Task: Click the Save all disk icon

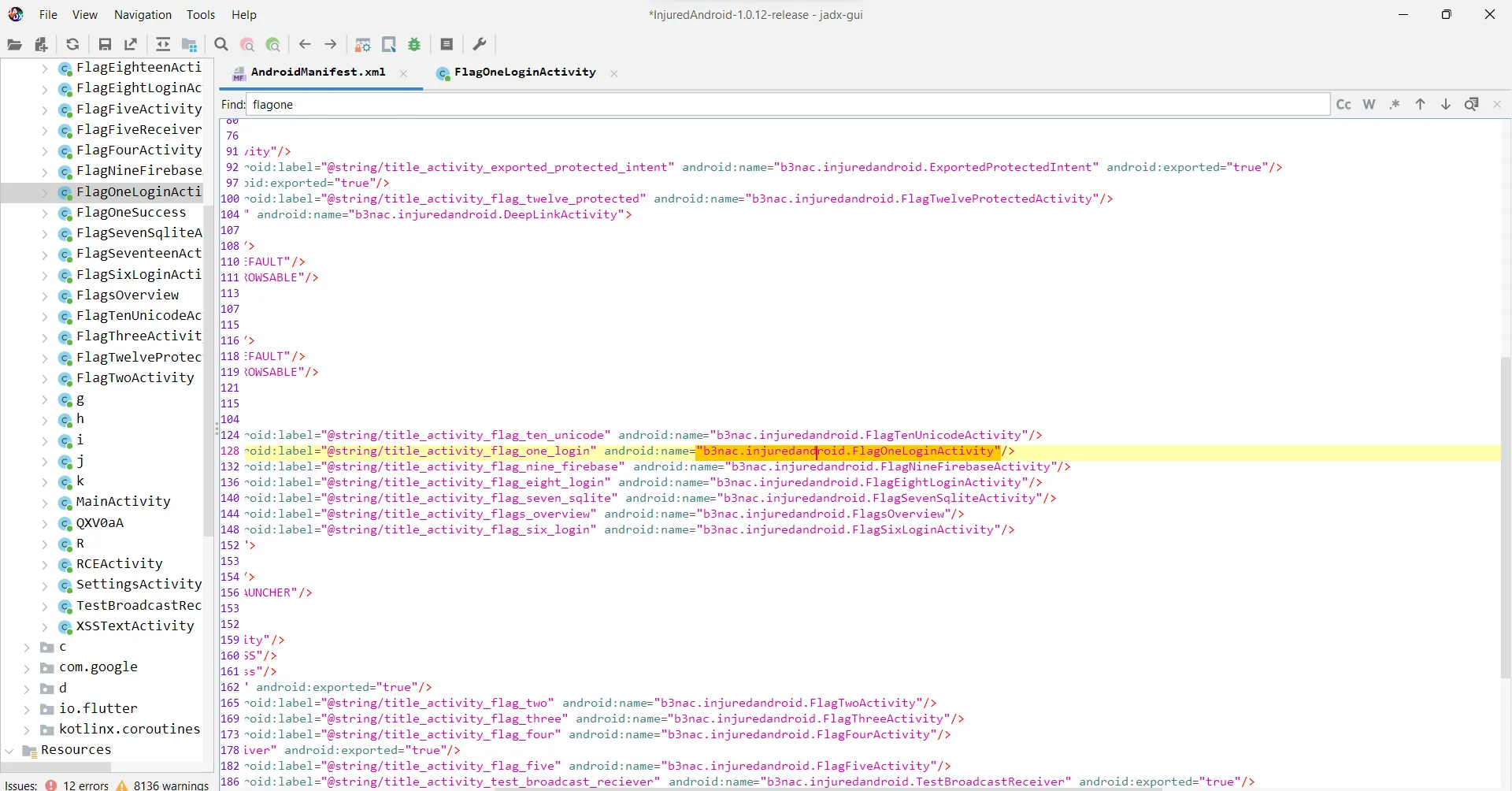Action: tap(105, 45)
